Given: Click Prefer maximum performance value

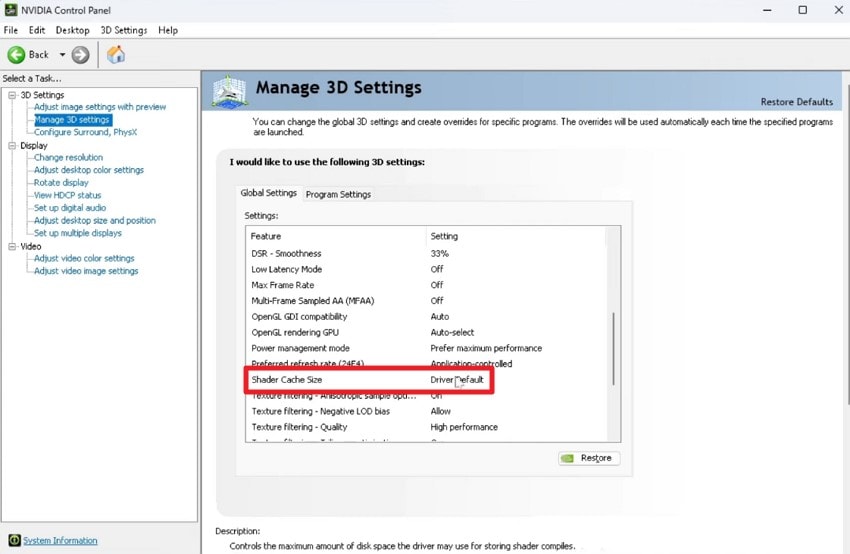Looking at the screenshot, I should pos(486,348).
